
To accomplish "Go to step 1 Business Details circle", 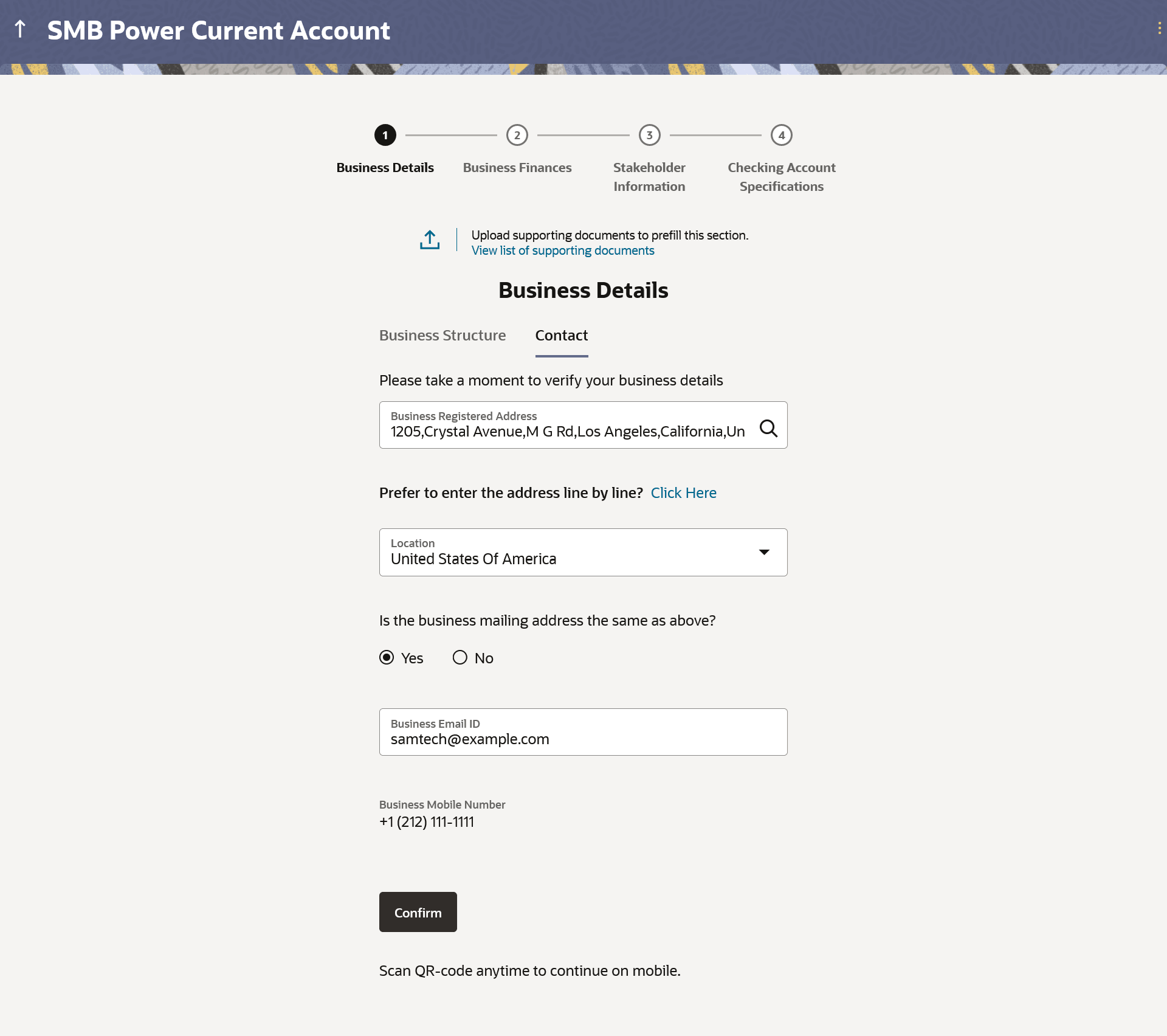I will (x=385, y=135).
